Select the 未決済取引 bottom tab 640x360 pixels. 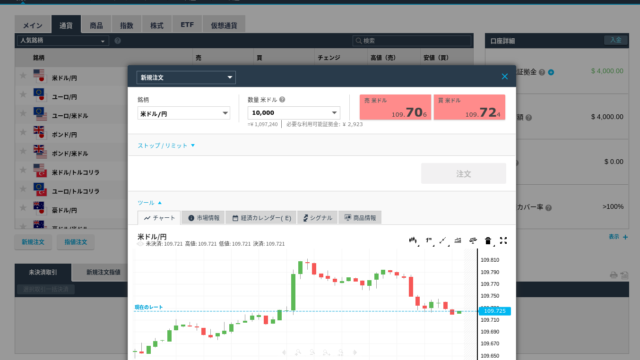pos(43,272)
